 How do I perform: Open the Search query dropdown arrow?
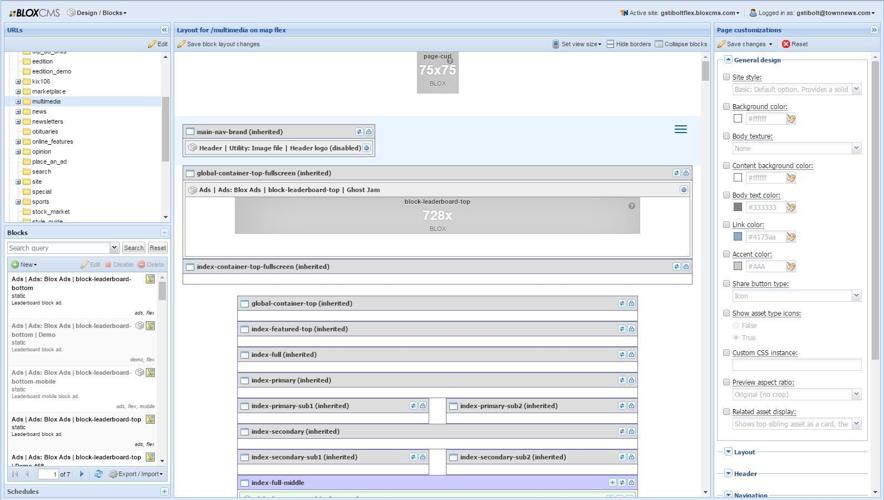pyautogui.click(x=114, y=248)
